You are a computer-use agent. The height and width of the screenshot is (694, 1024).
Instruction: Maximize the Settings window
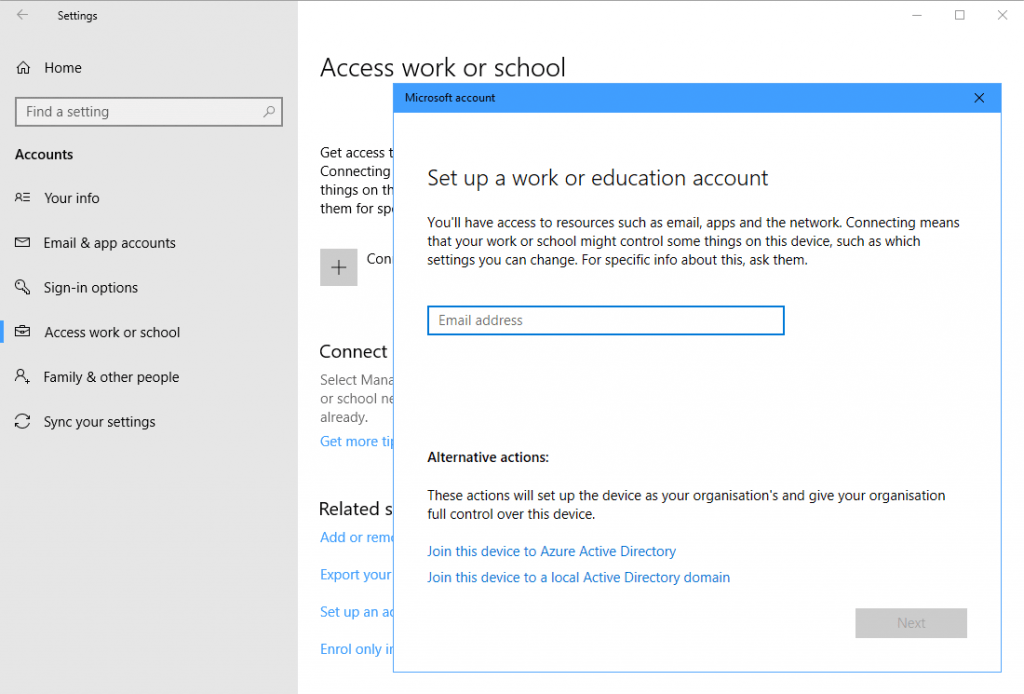(959, 15)
